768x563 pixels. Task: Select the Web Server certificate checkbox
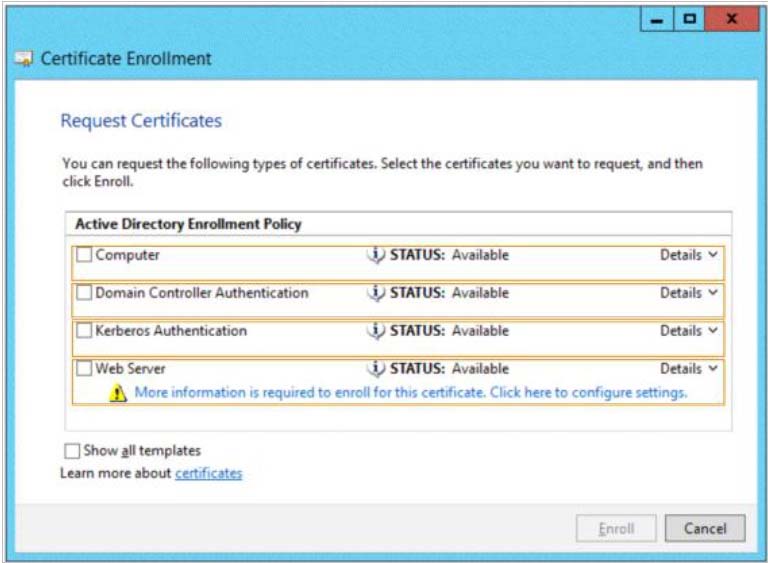[84, 368]
